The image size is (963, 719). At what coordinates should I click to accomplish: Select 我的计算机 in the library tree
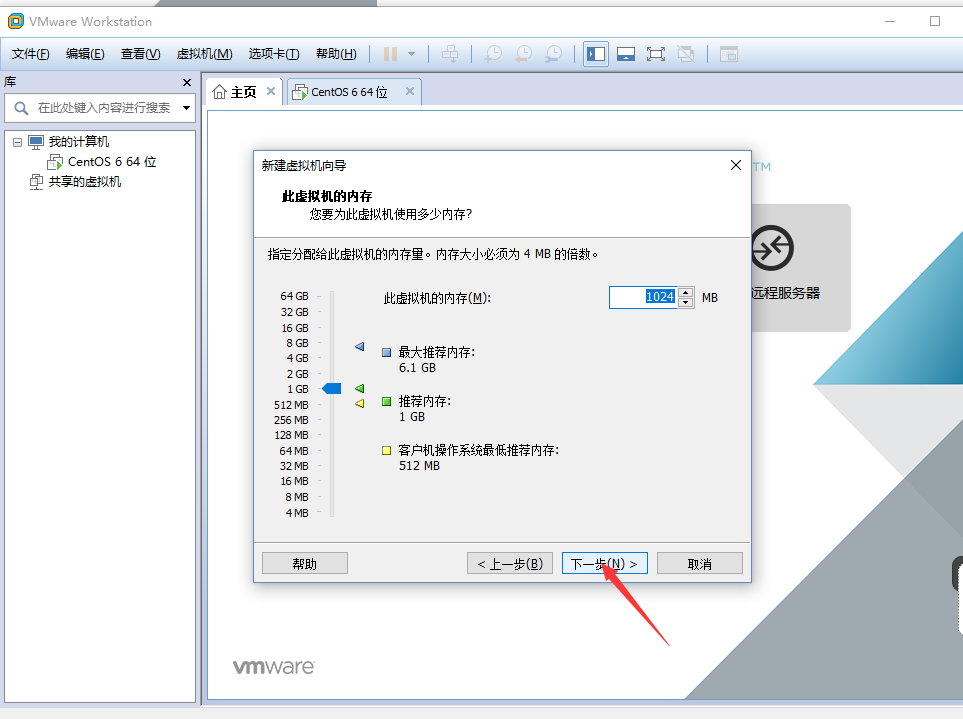point(79,142)
